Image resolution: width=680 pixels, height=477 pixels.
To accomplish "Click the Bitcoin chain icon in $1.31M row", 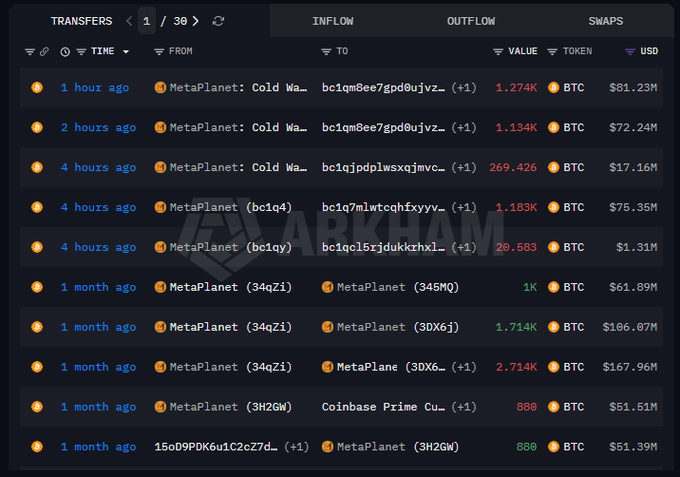I will pos(37,247).
